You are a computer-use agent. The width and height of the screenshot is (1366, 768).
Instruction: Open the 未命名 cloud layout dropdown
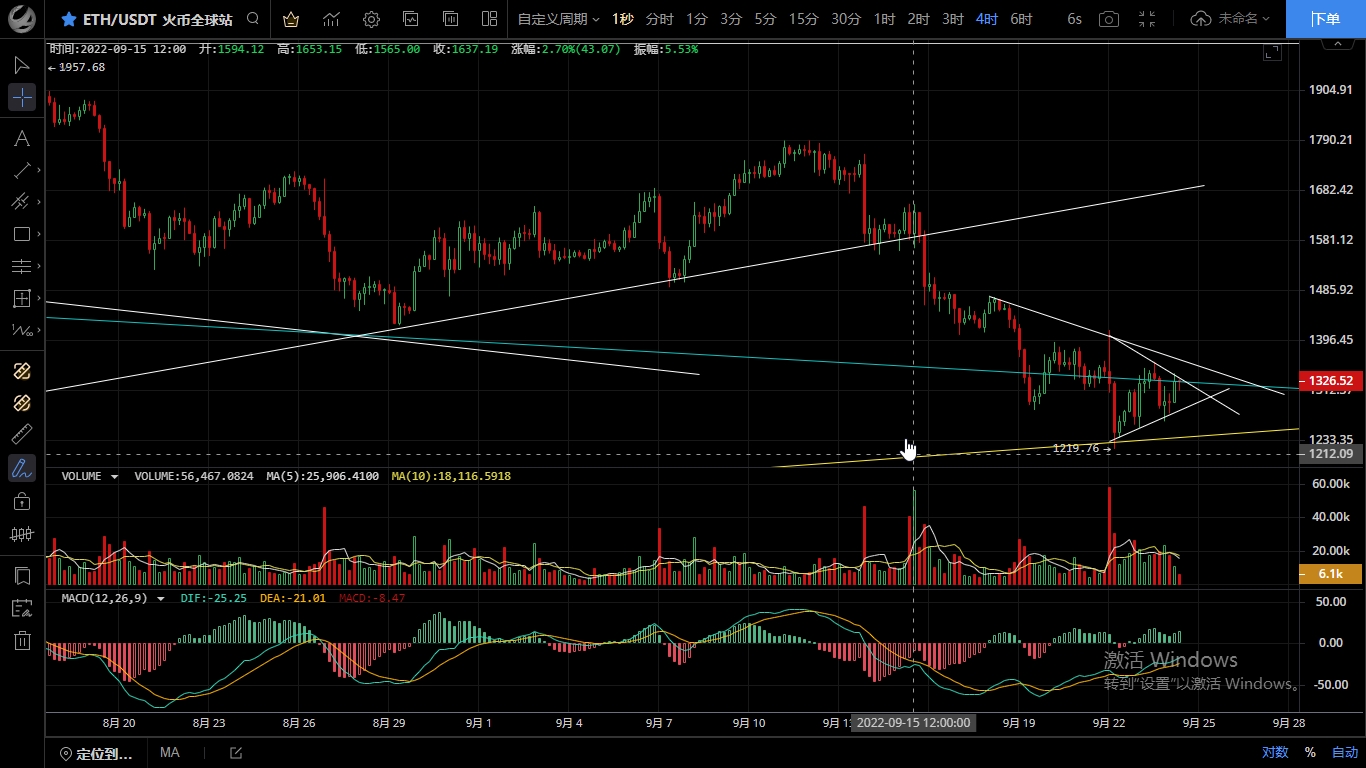point(1231,19)
